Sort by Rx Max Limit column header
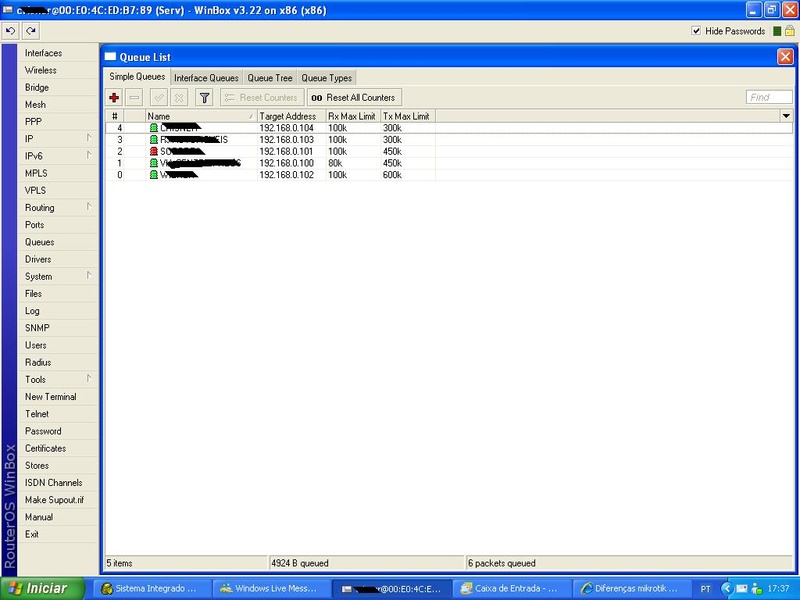 [x=353, y=116]
